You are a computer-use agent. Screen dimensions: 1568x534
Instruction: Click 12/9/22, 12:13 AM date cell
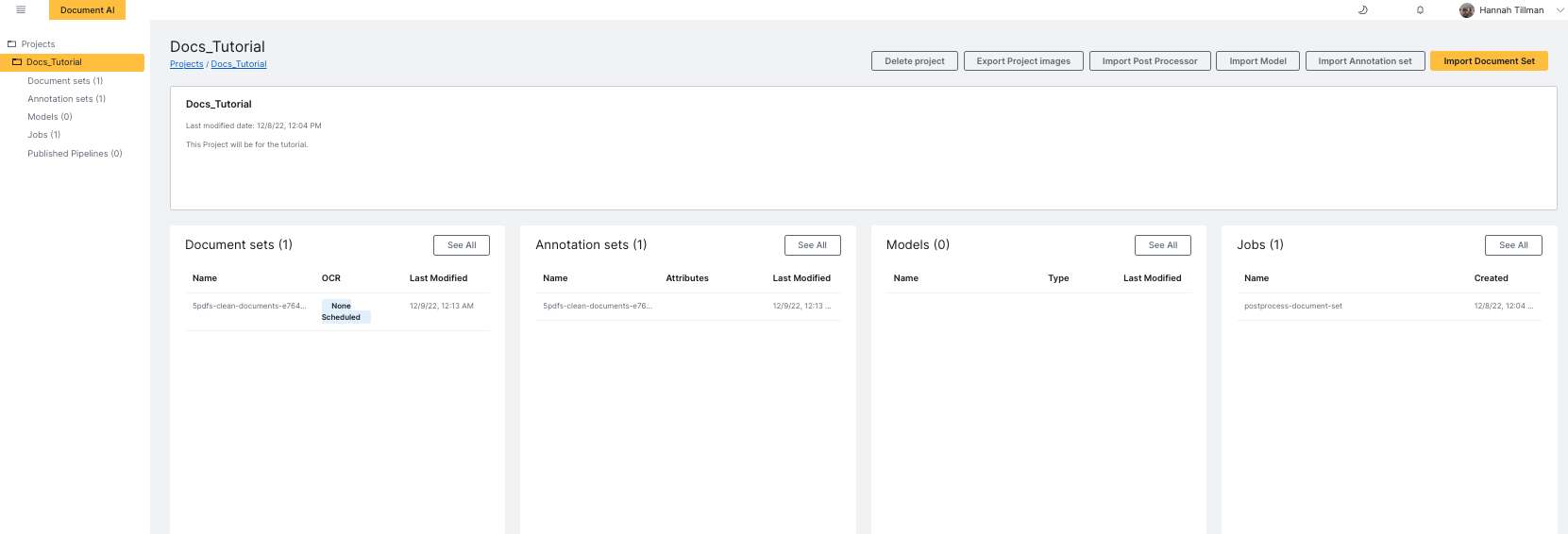[x=442, y=306]
